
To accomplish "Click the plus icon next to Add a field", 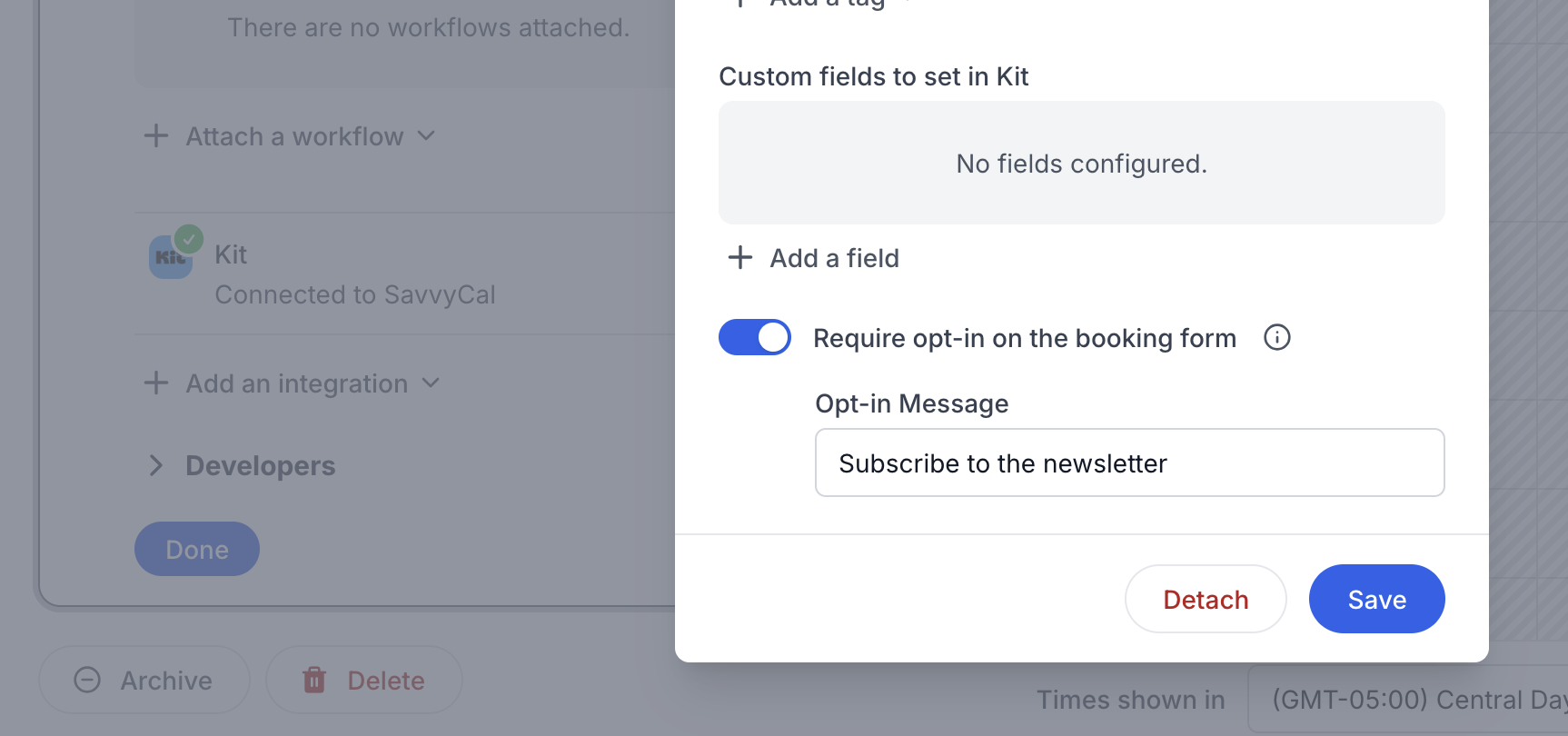I will tap(740, 258).
